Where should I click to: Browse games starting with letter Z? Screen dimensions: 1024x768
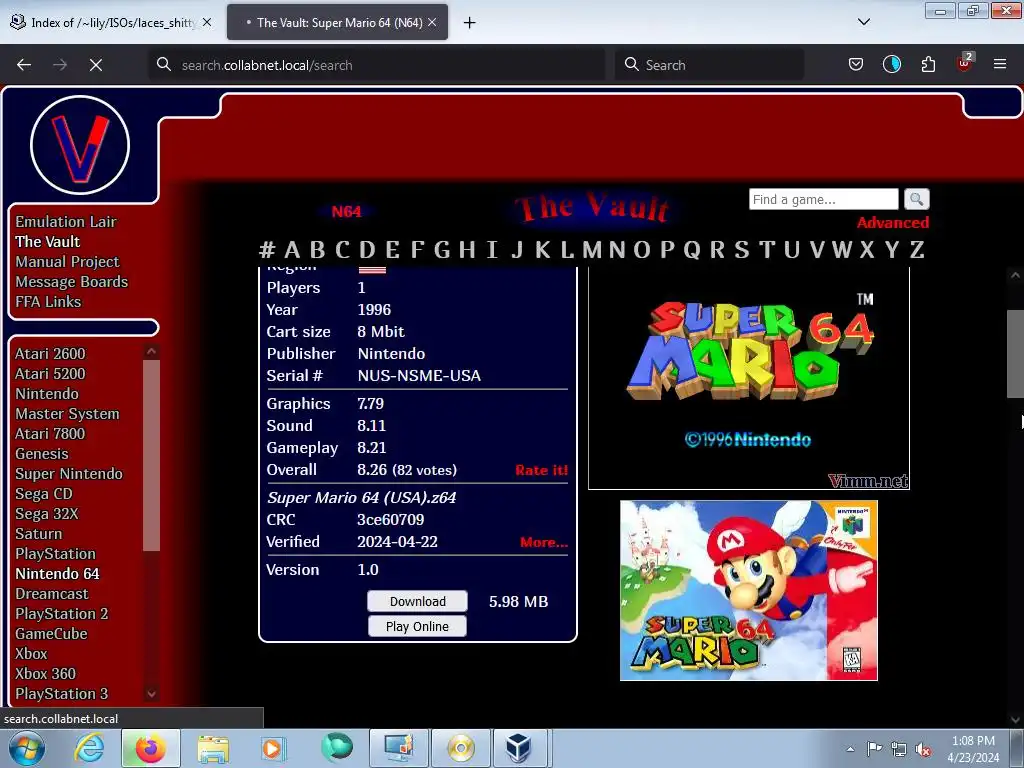pyautogui.click(x=917, y=249)
